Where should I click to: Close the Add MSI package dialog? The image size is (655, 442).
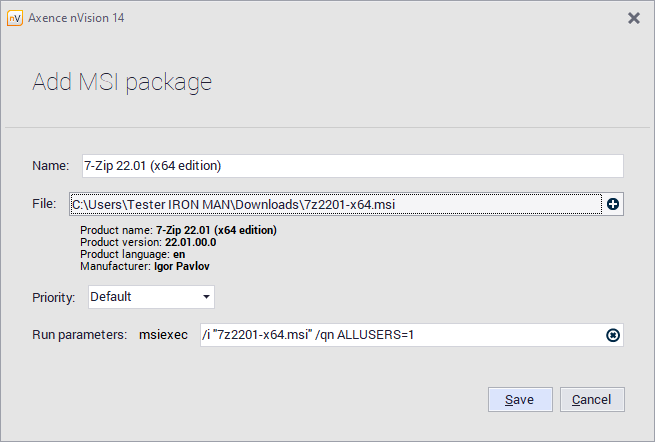[x=633, y=18]
